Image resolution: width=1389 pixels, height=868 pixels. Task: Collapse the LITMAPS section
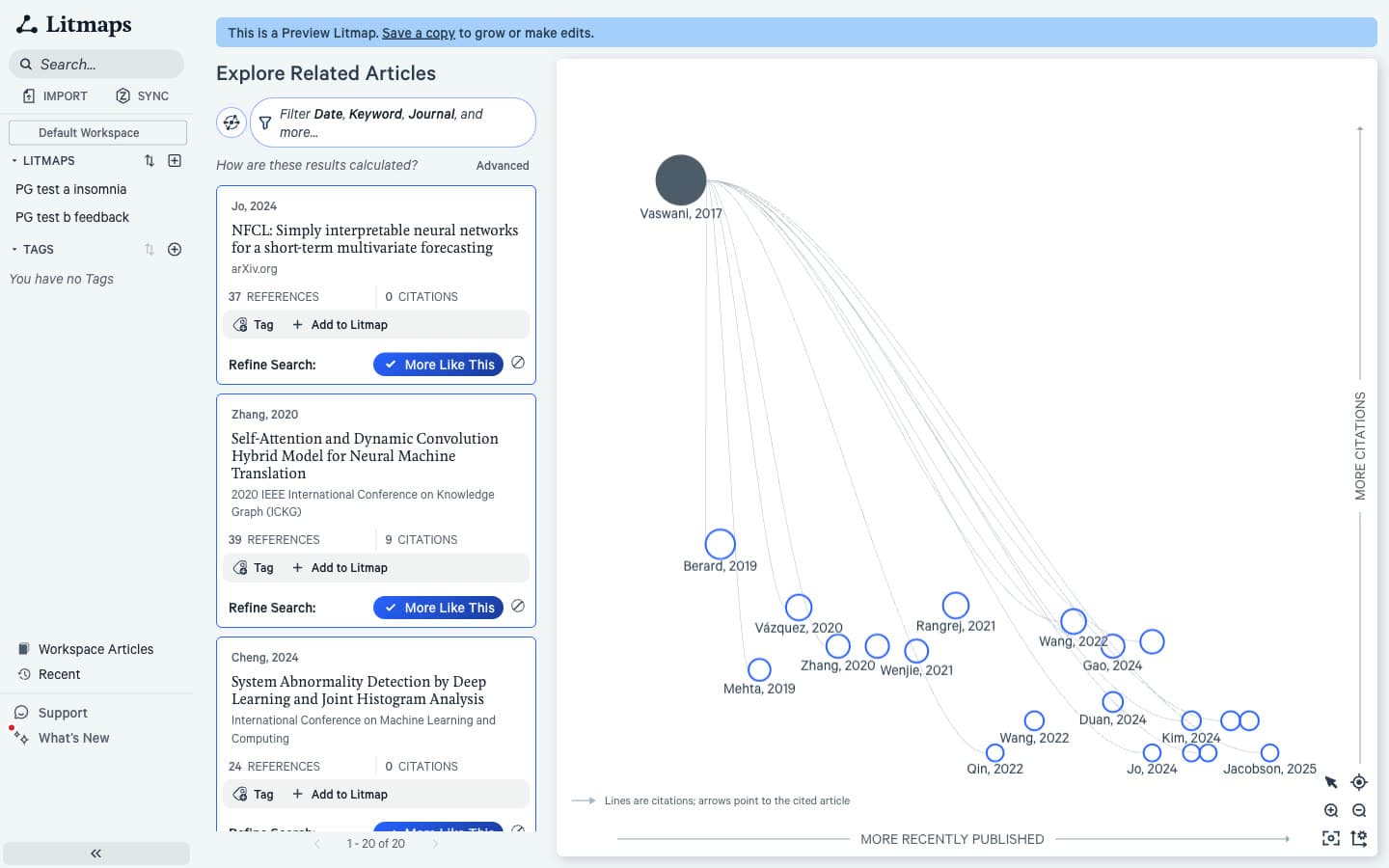point(14,161)
